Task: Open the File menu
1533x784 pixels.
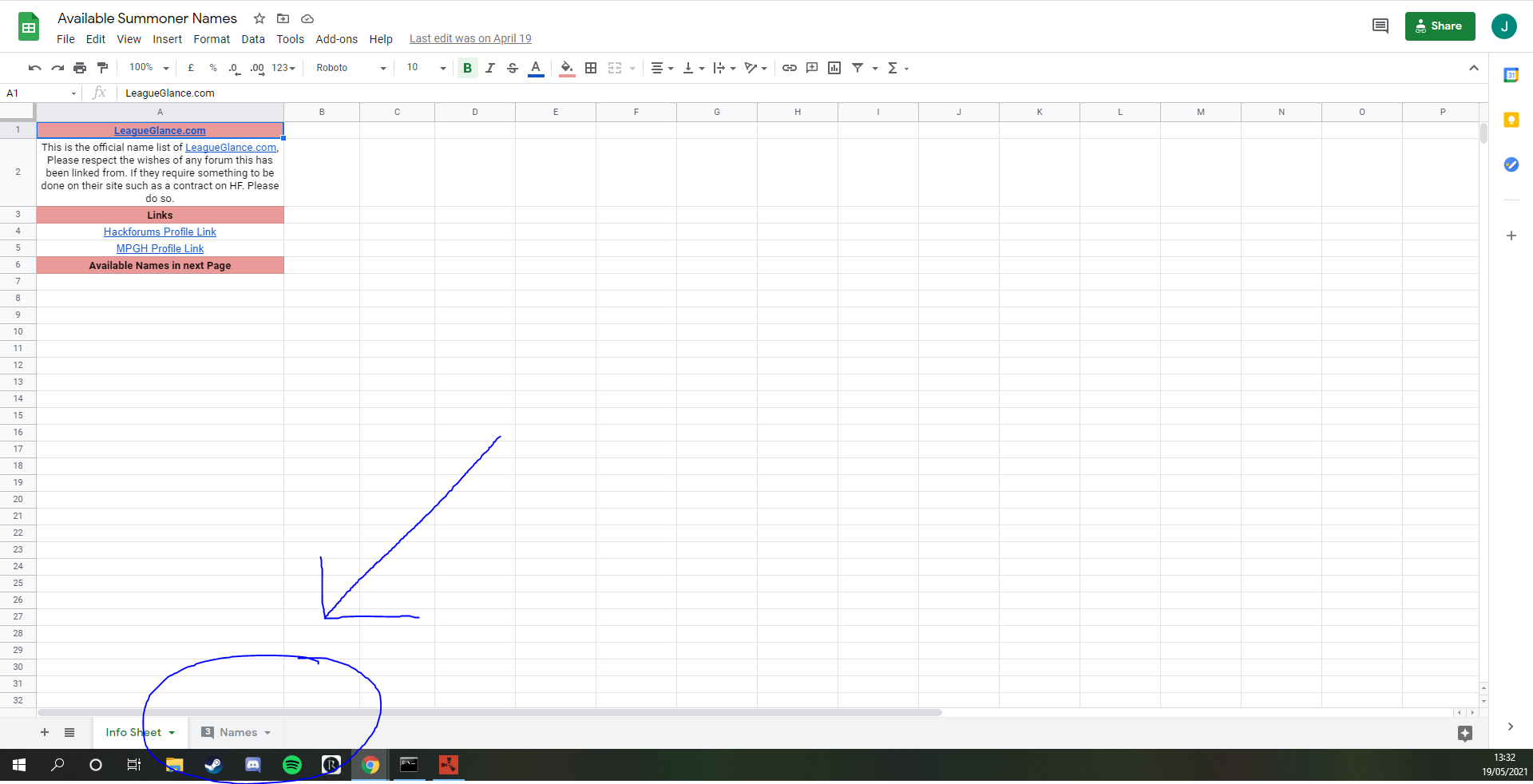Action: 65,39
